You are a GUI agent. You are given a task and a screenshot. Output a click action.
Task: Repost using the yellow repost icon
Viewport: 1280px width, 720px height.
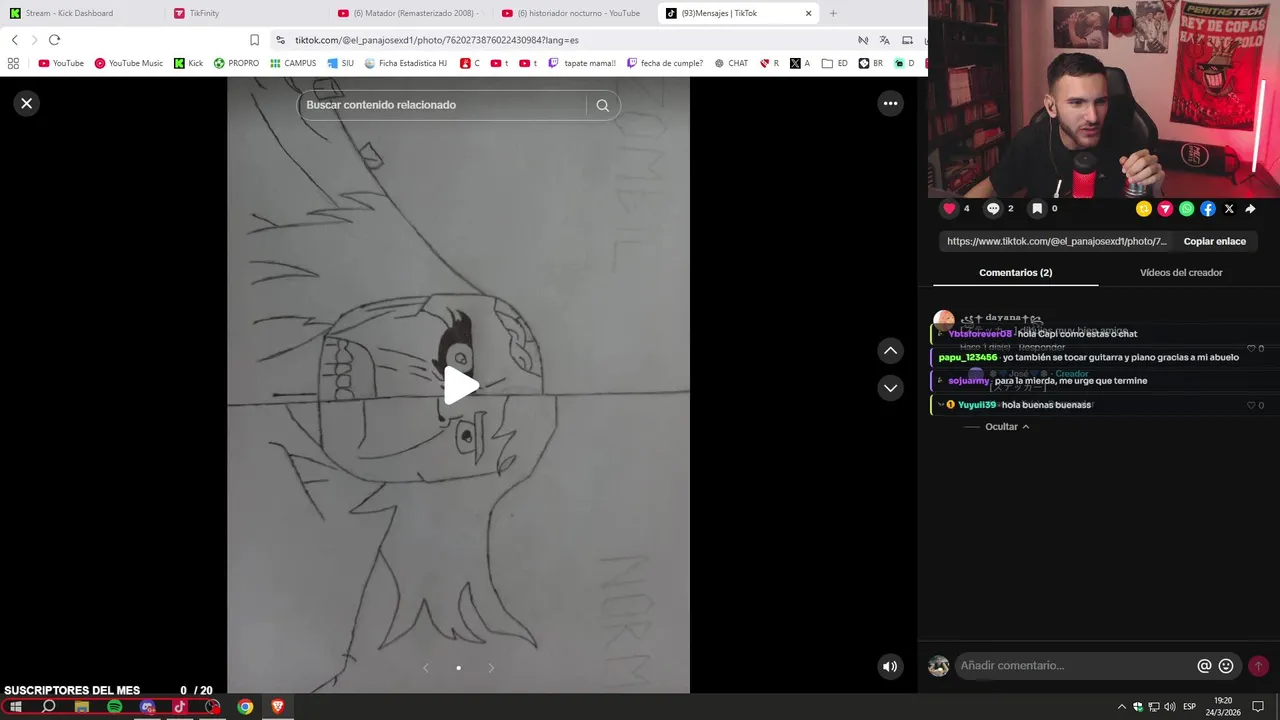coord(1144,209)
